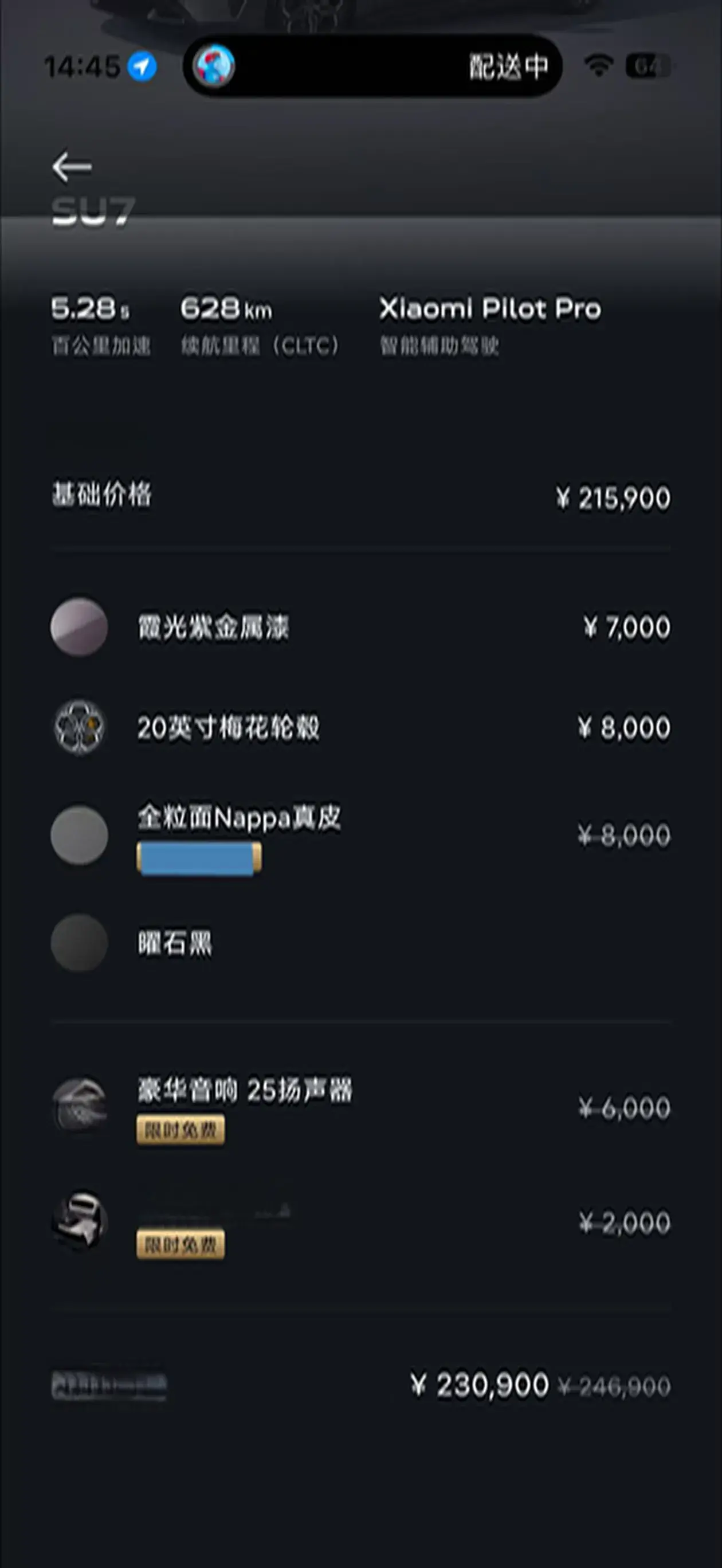
Task: Tap the Wi-Fi status icon
Action: coord(598,66)
